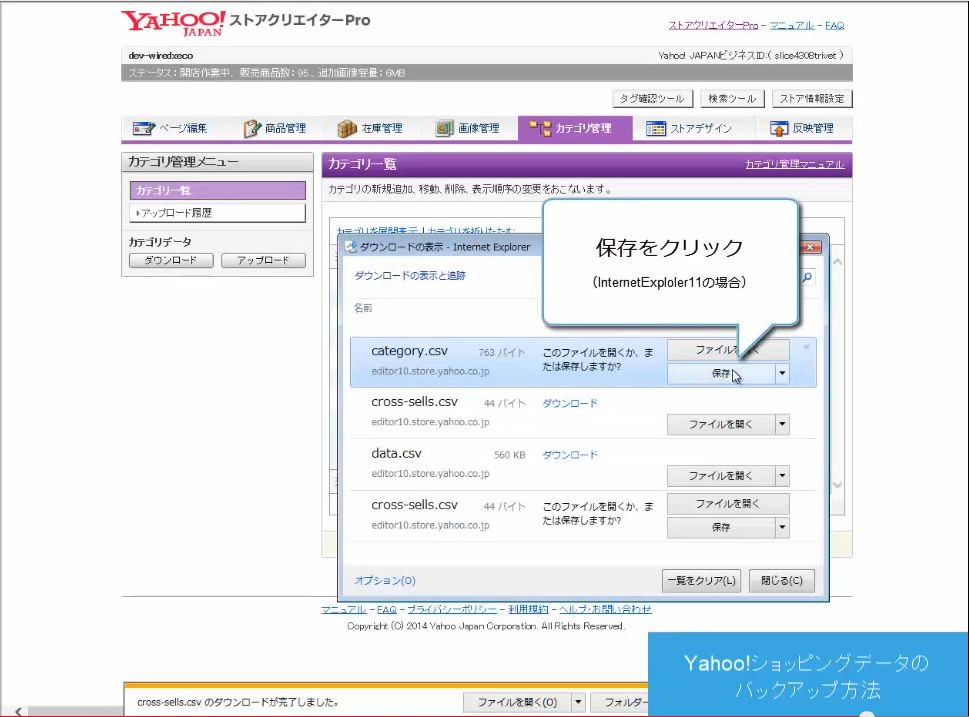
Task: Open the カテゴリ管理マニュアル link
Action: click(795, 164)
